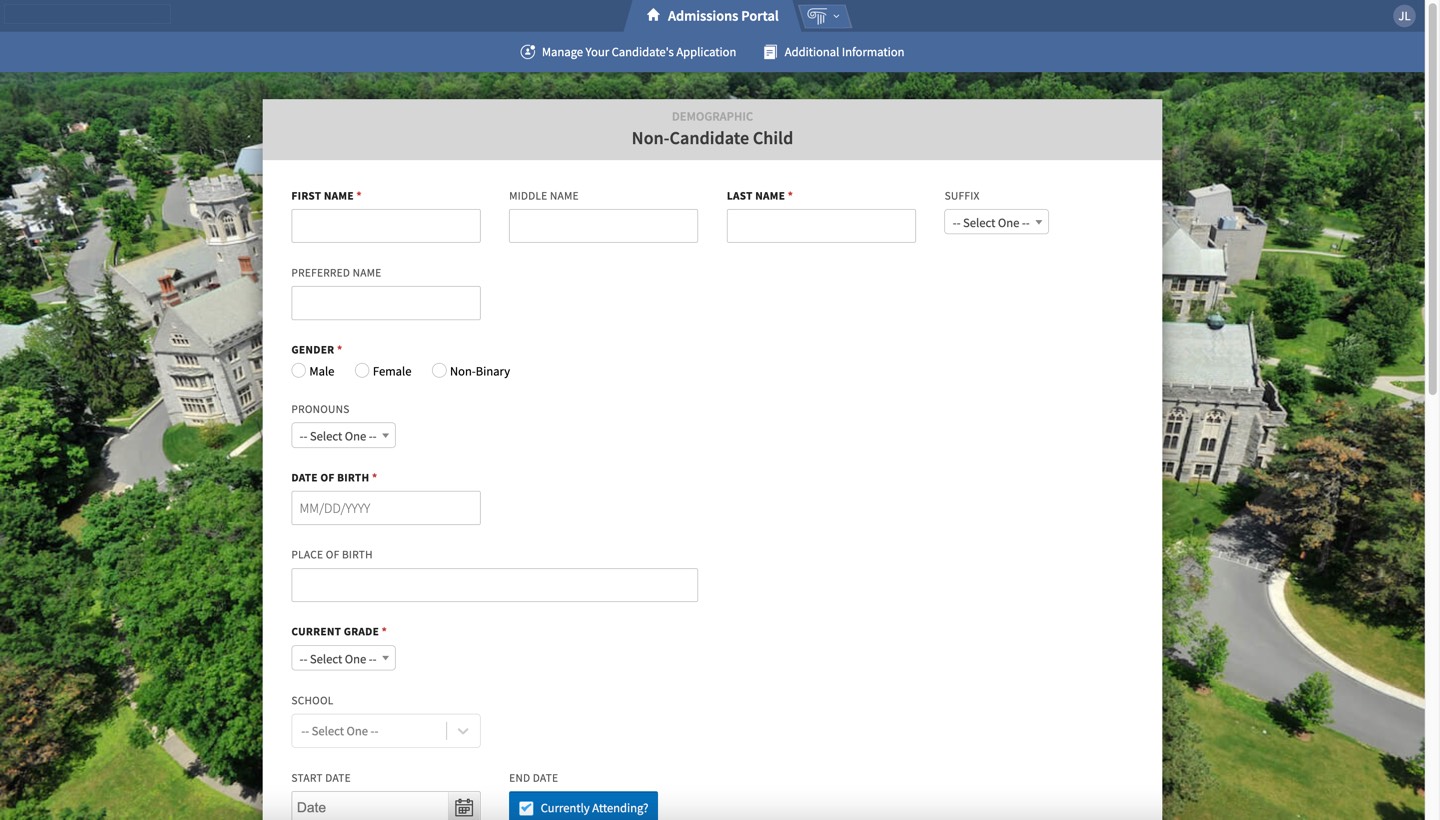Open the Current Grade dropdown

[343, 659]
